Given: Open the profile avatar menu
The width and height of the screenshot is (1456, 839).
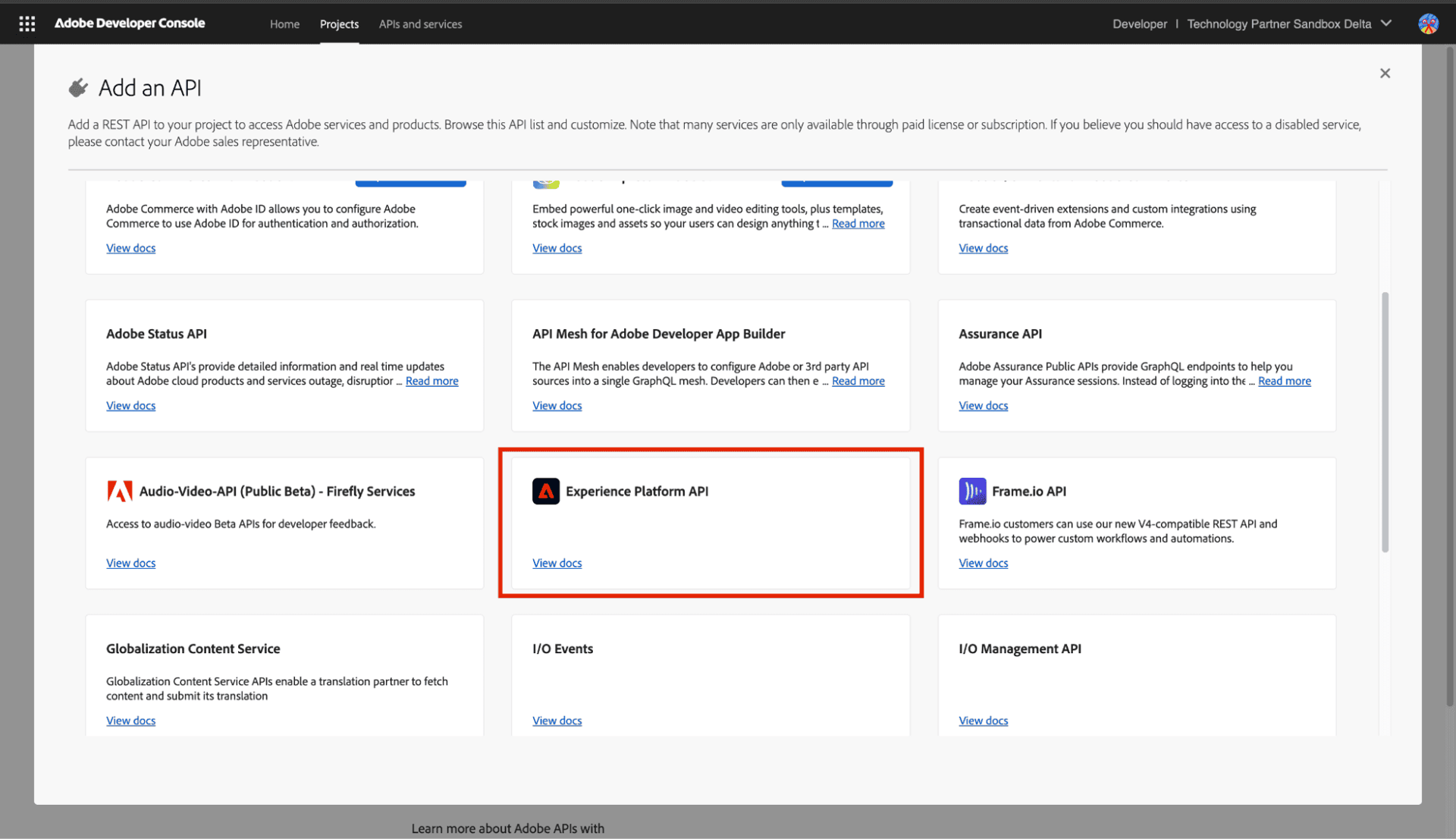Looking at the screenshot, I should click(x=1429, y=24).
